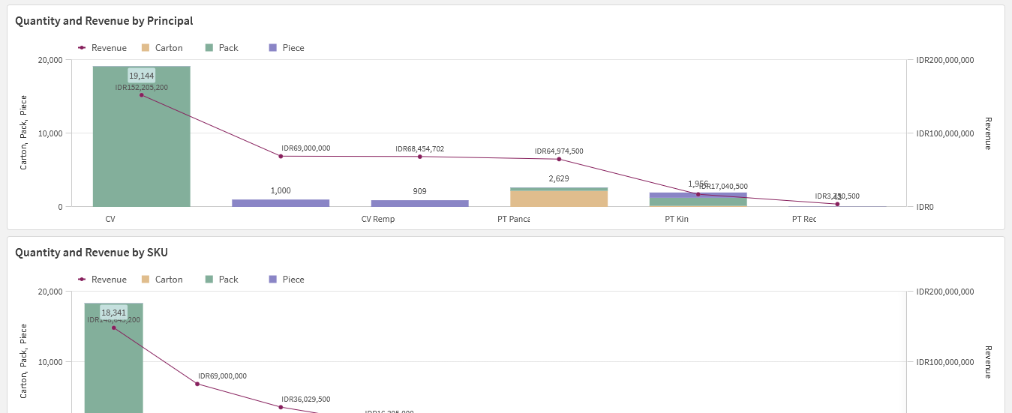Click the 18,341 value label in SKU chart
Viewport: 1012px width, 413px height.
pos(114,312)
